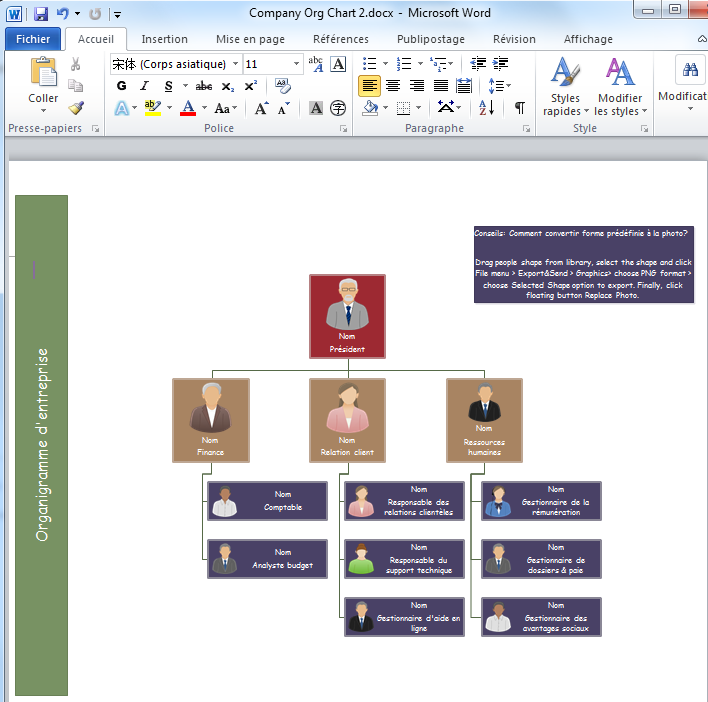This screenshot has height=702, width=708.
Task: Click distributed alignment icon
Action: [x=464, y=86]
